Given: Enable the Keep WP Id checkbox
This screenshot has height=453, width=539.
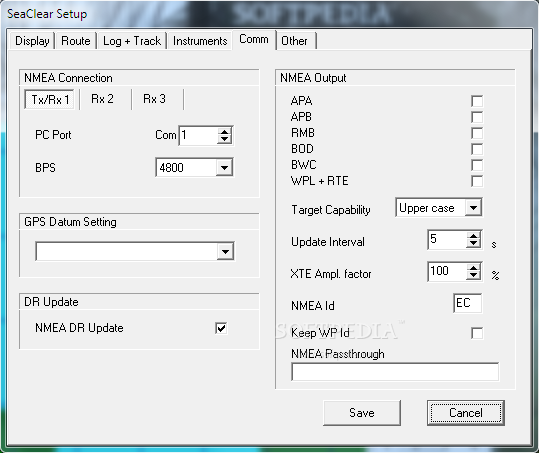Looking at the screenshot, I should pyautogui.click(x=477, y=333).
